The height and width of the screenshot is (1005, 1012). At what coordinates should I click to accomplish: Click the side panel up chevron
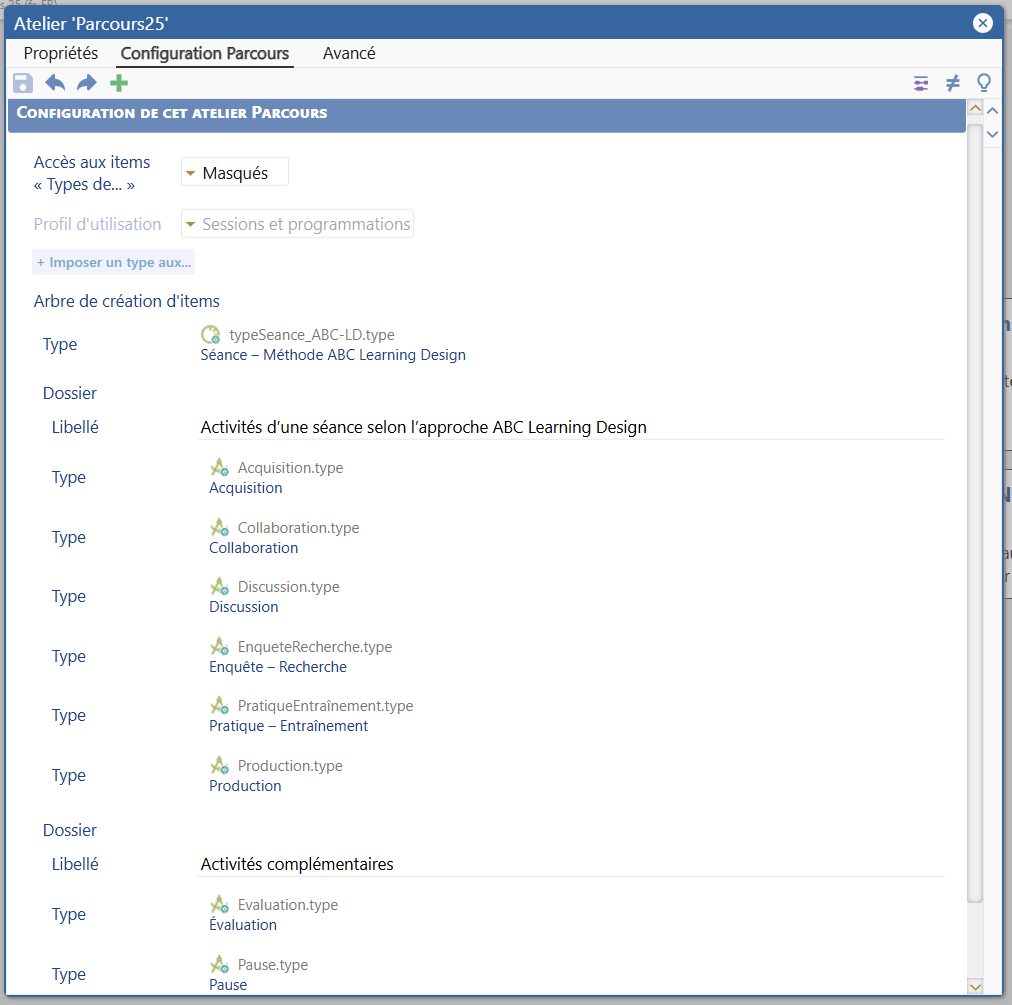(x=992, y=108)
